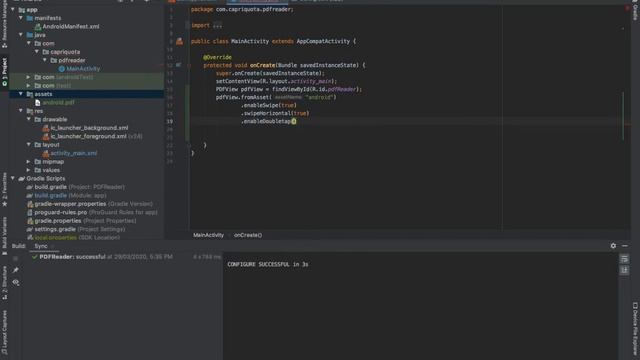Image resolution: width=640 pixels, height=360 pixels.
Task: Click the stop icon in Build panel sidebar
Action: pos(16,258)
